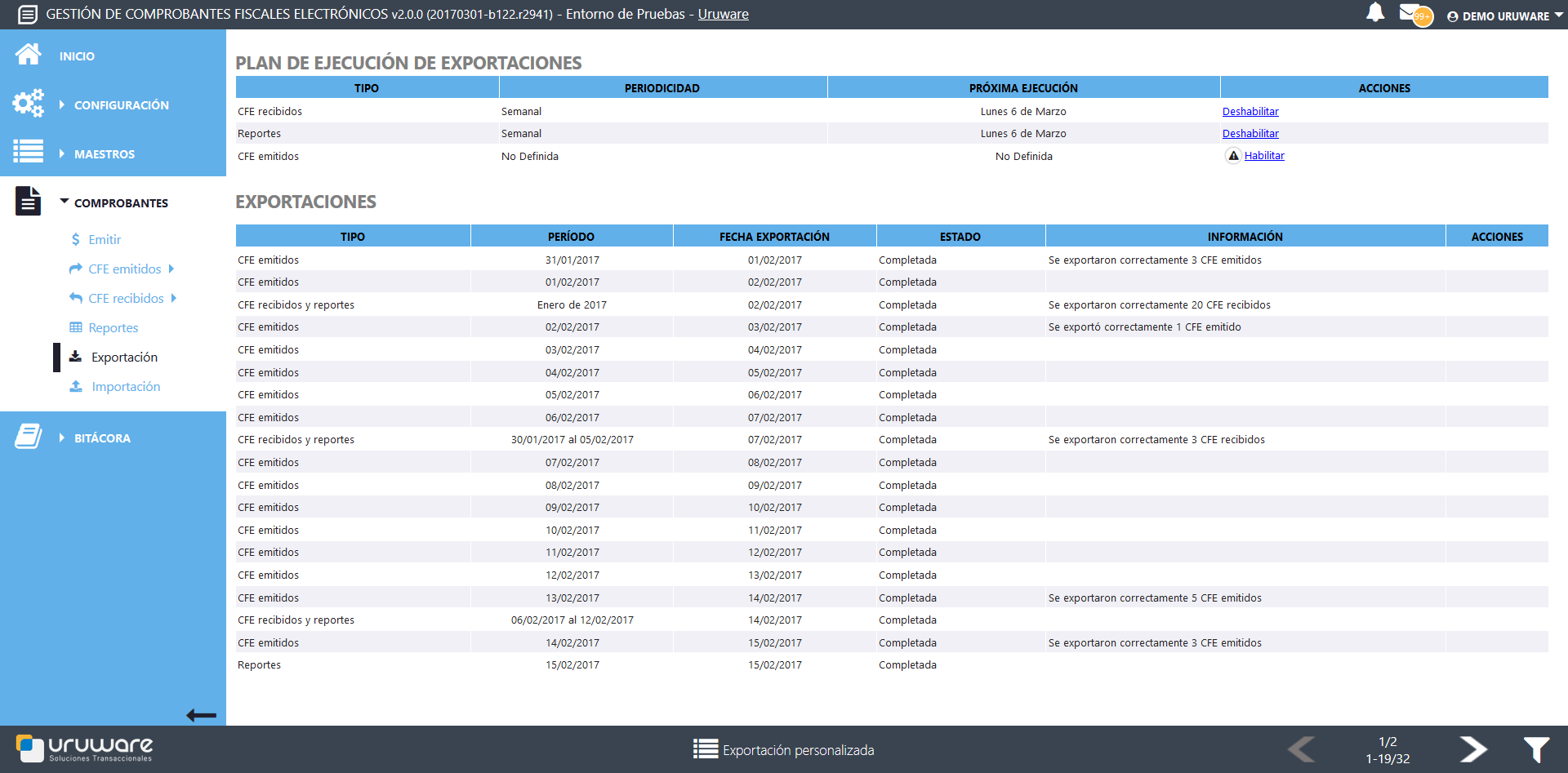Expand the Maestros menu section

click(104, 154)
